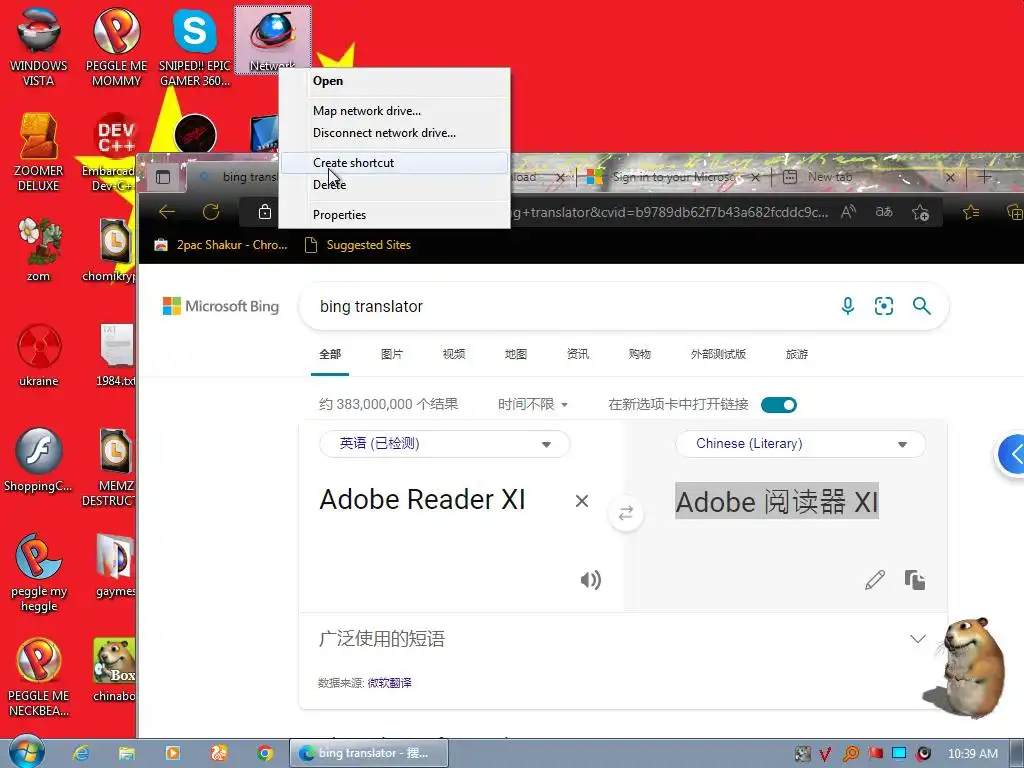Viewport: 1024px width, 768px height.
Task: Click the translate page icon in address bar
Action: coord(884,212)
